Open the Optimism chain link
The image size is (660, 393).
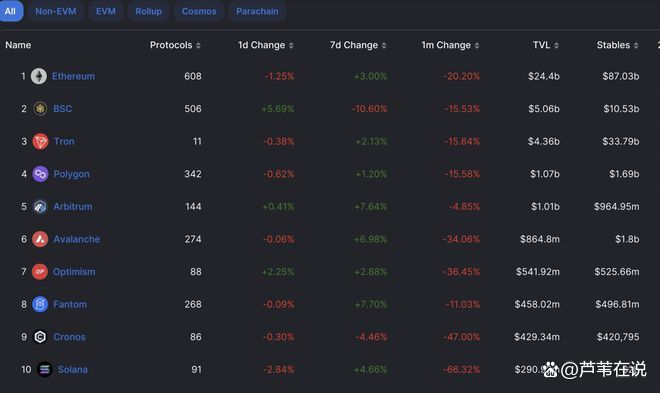pos(74,272)
